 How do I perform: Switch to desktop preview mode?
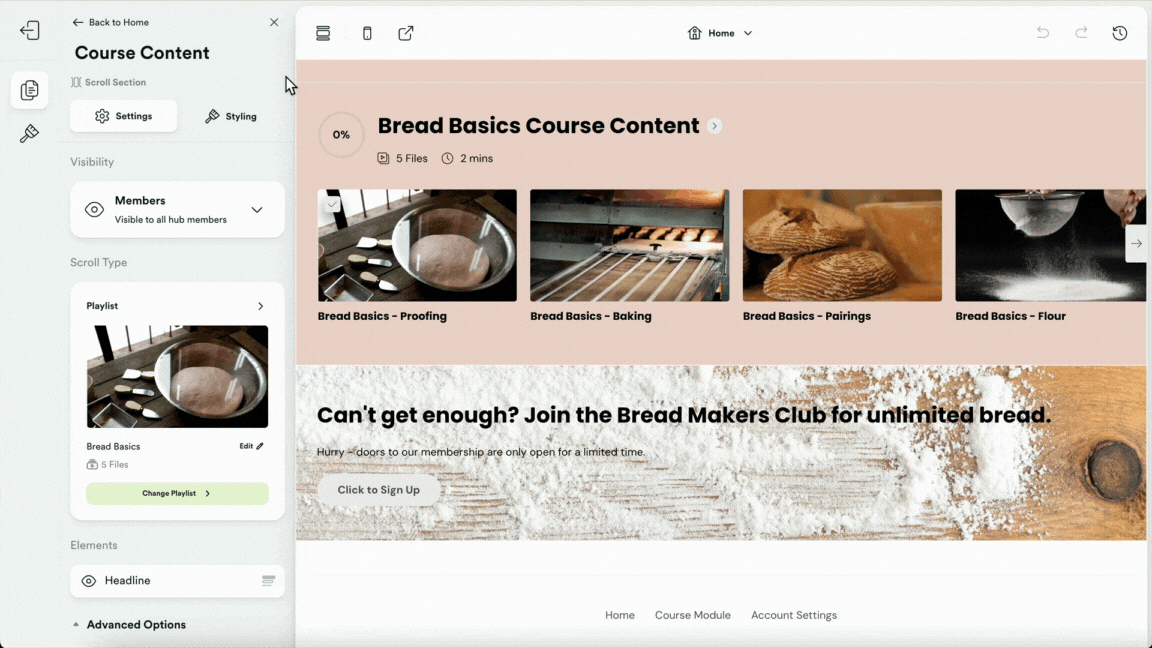[x=323, y=32]
